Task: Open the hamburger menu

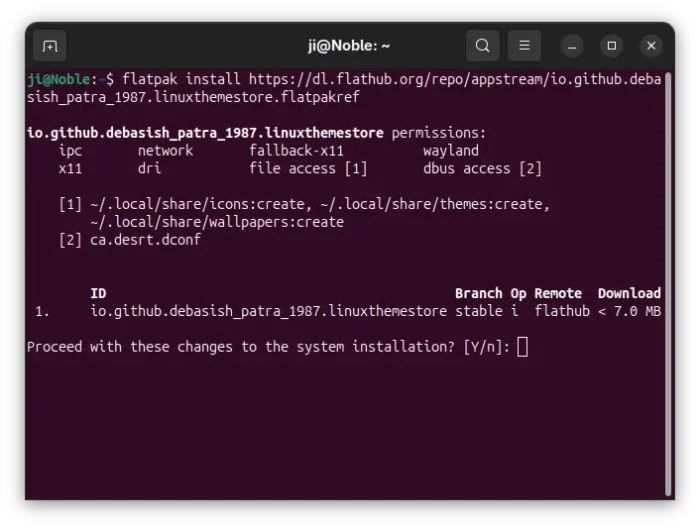Action: click(524, 46)
